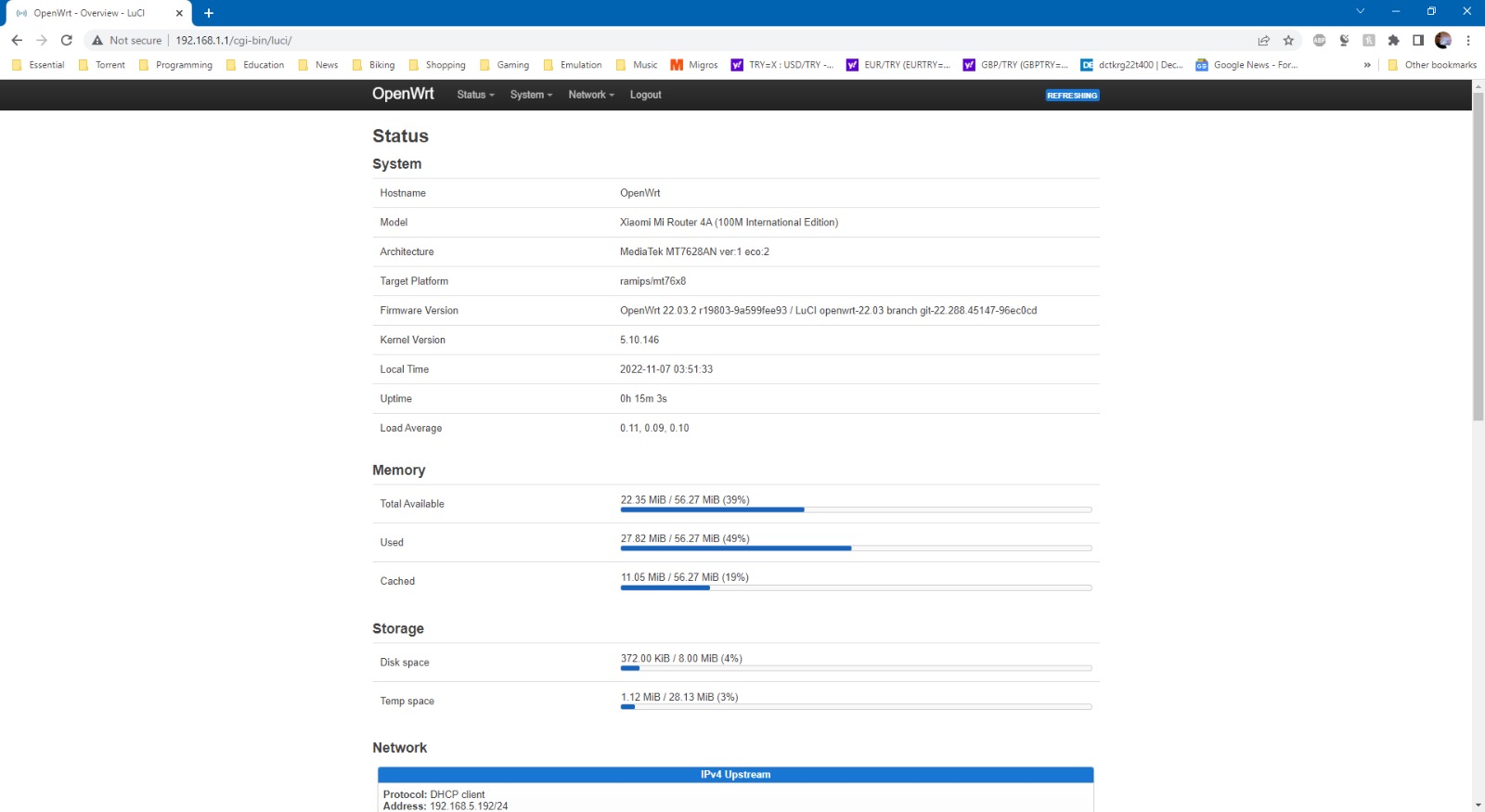Click the AdBlock Plus extension icon

click(x=1319, y=40)
